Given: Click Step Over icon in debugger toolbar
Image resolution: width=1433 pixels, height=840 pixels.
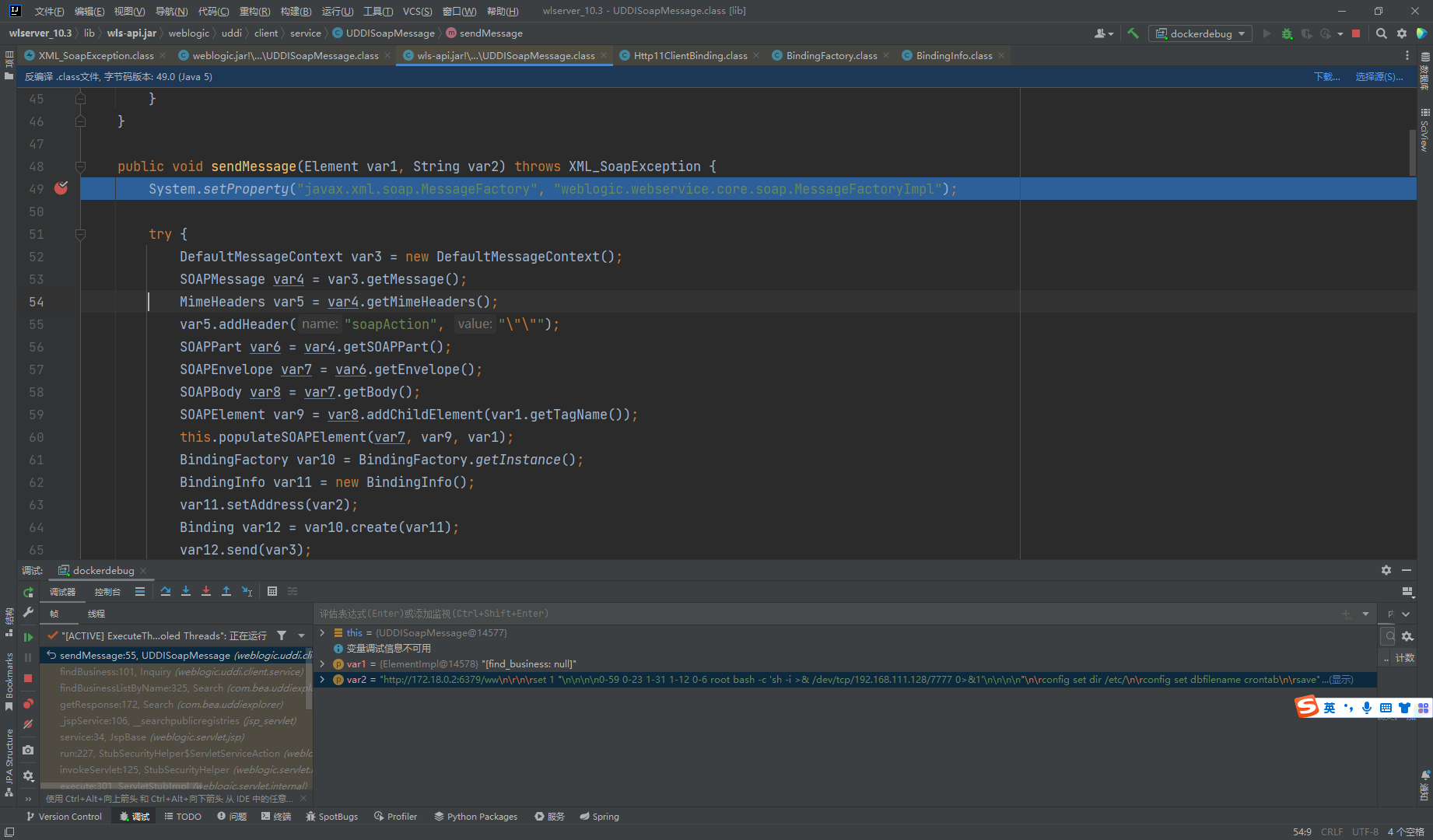Looking at the screenshot, I should pos(166,591).
